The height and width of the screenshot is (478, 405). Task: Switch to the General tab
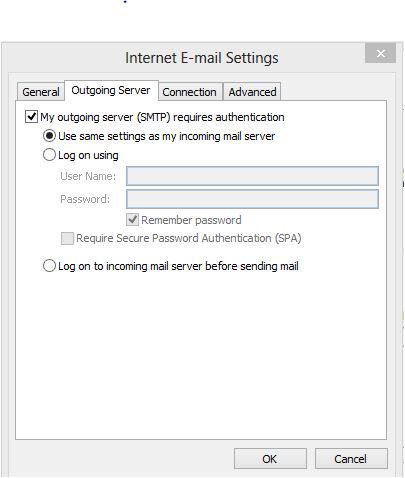[x=41, y=92]
